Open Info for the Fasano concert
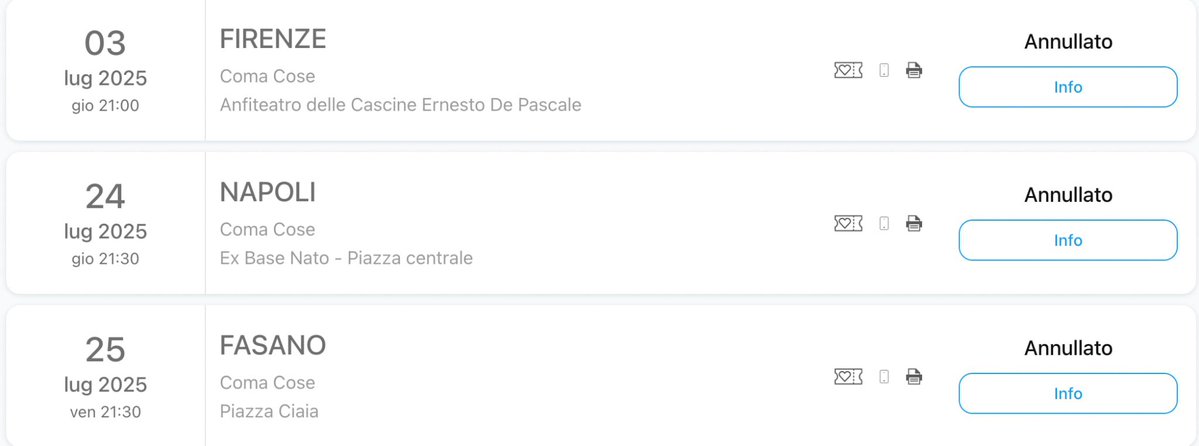This screenshot has width=1199, height=446. (x=1068, y=393)
